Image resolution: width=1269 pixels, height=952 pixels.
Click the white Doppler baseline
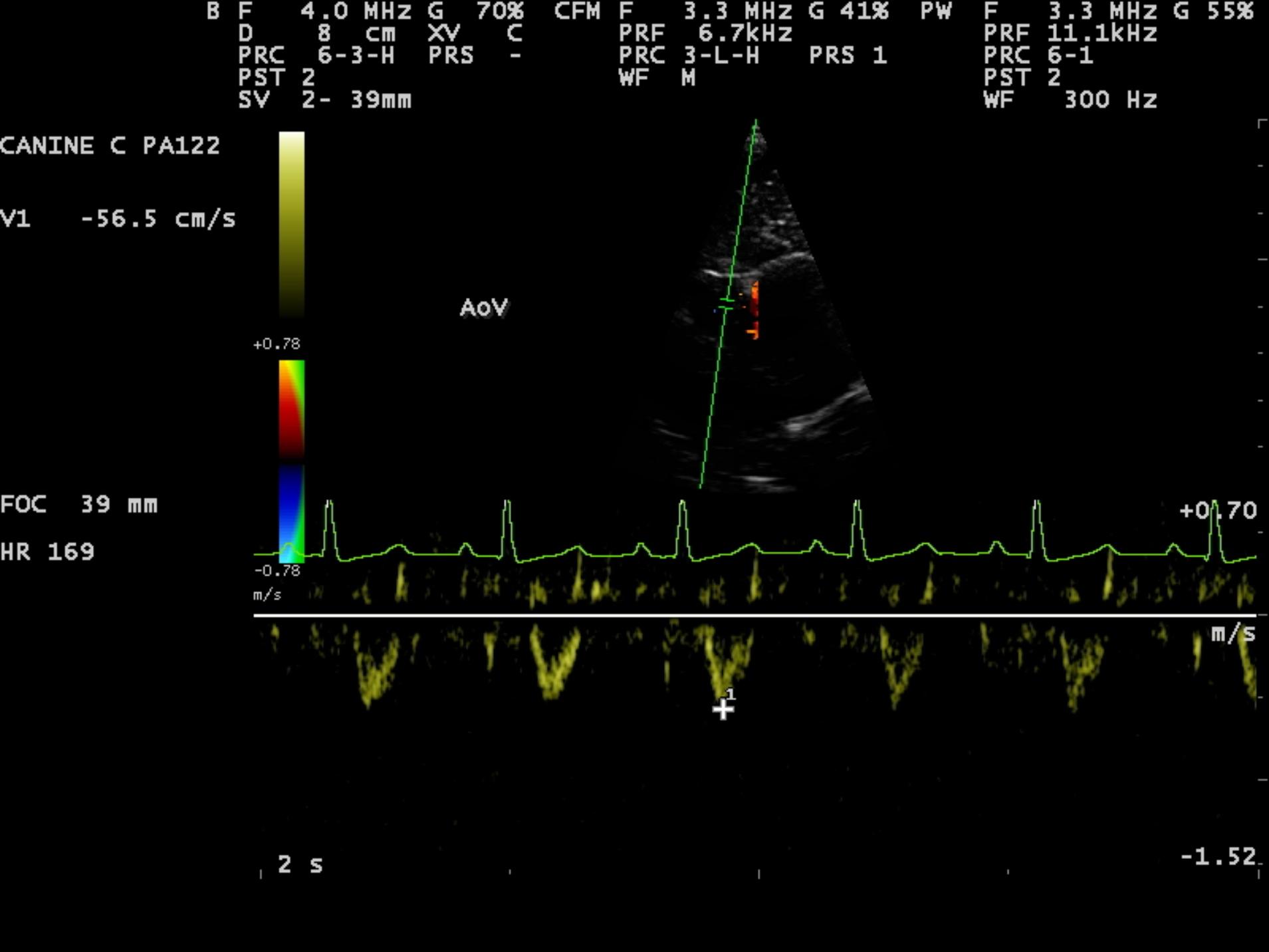[x=754, y=616]
